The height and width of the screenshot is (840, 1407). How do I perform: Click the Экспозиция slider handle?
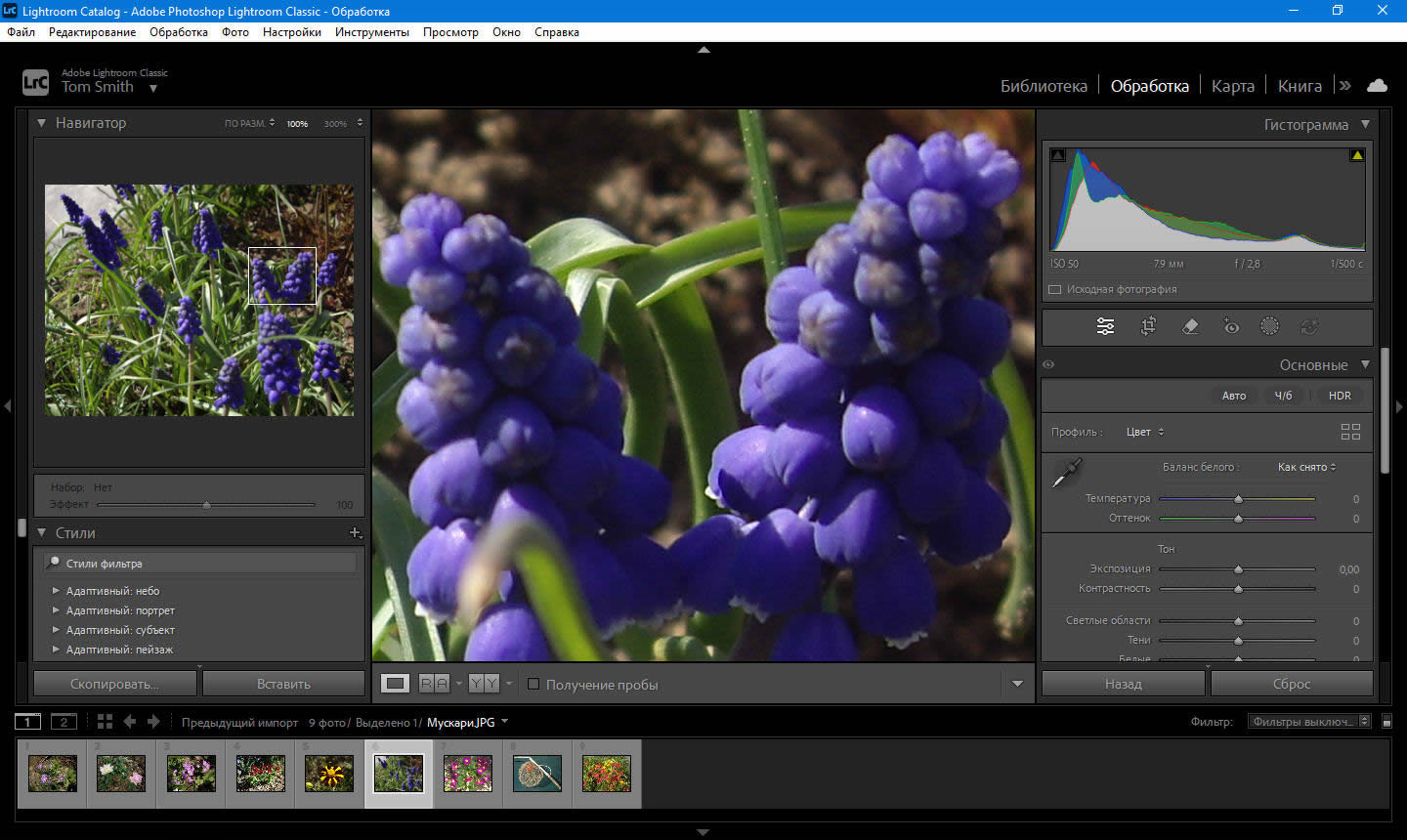(x=1238, y=569)
